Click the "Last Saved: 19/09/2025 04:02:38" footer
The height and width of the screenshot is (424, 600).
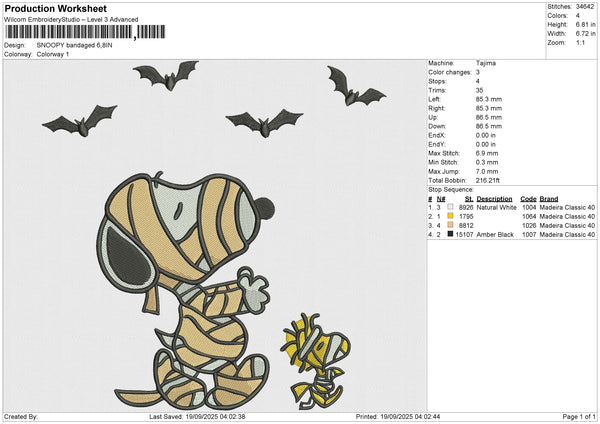(197, 416)
